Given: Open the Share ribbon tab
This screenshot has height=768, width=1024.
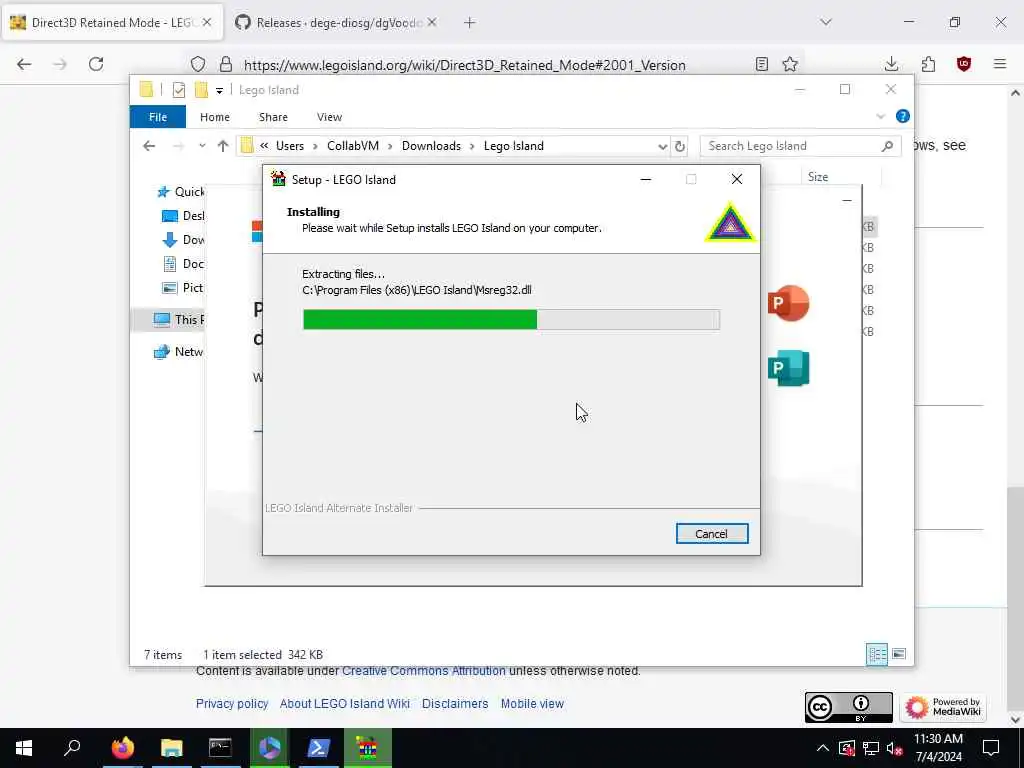Looking at the screenshot, I should tap(273, 117).
